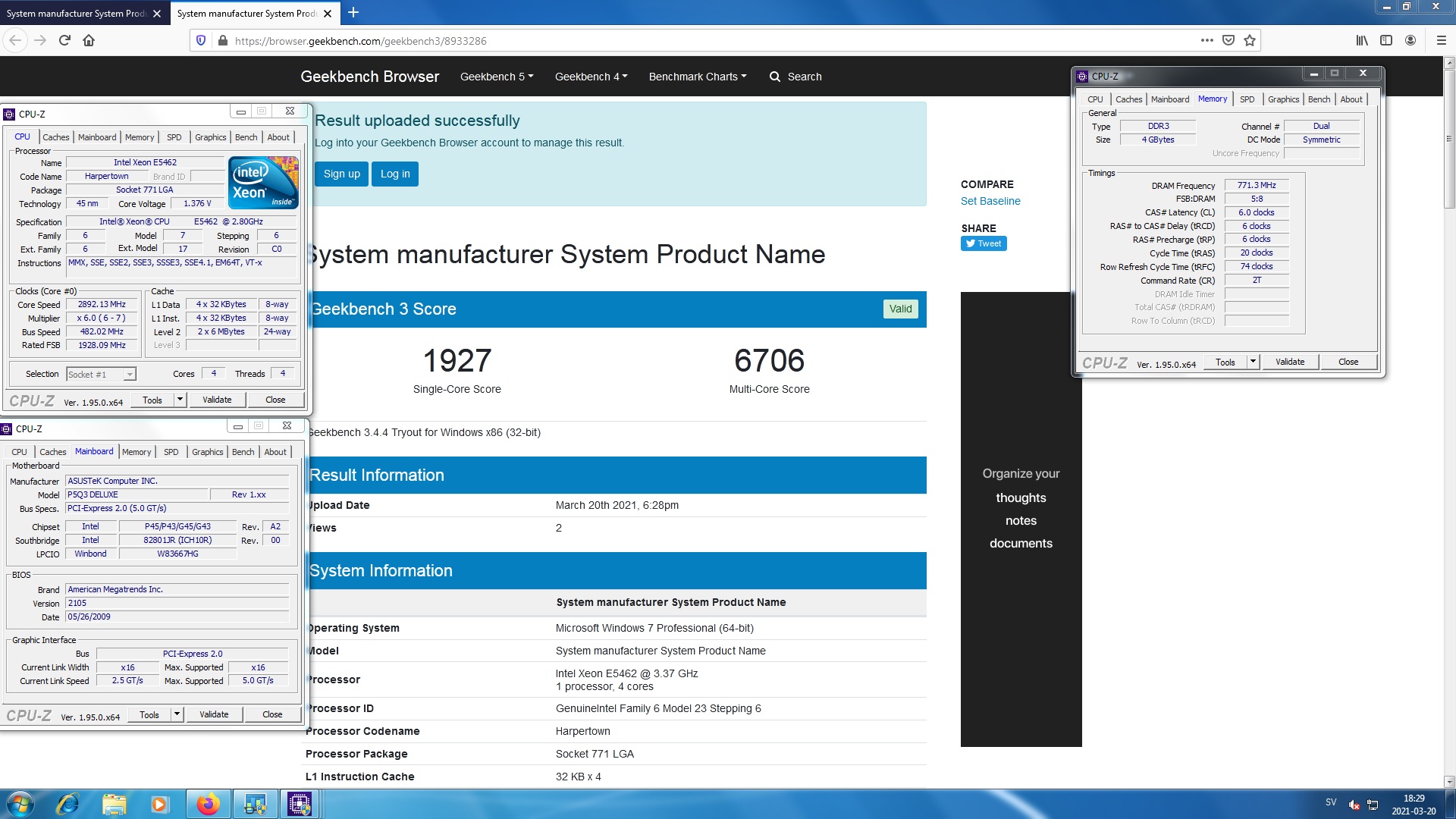Launch Internet Explorer from taskbar
The height and width of the screenshot is (819, 1456).
67,804
